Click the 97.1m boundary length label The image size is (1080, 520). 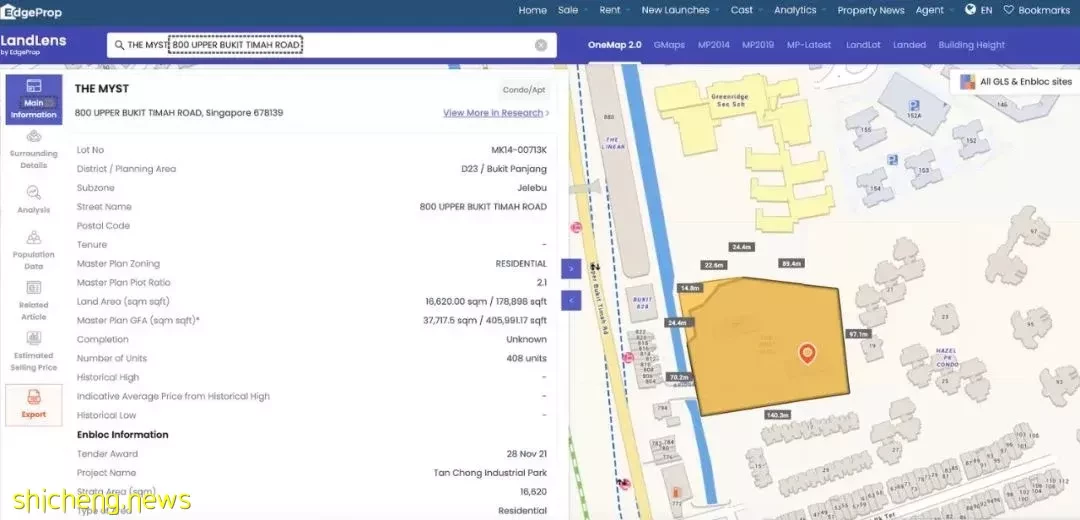pos(858,334)
